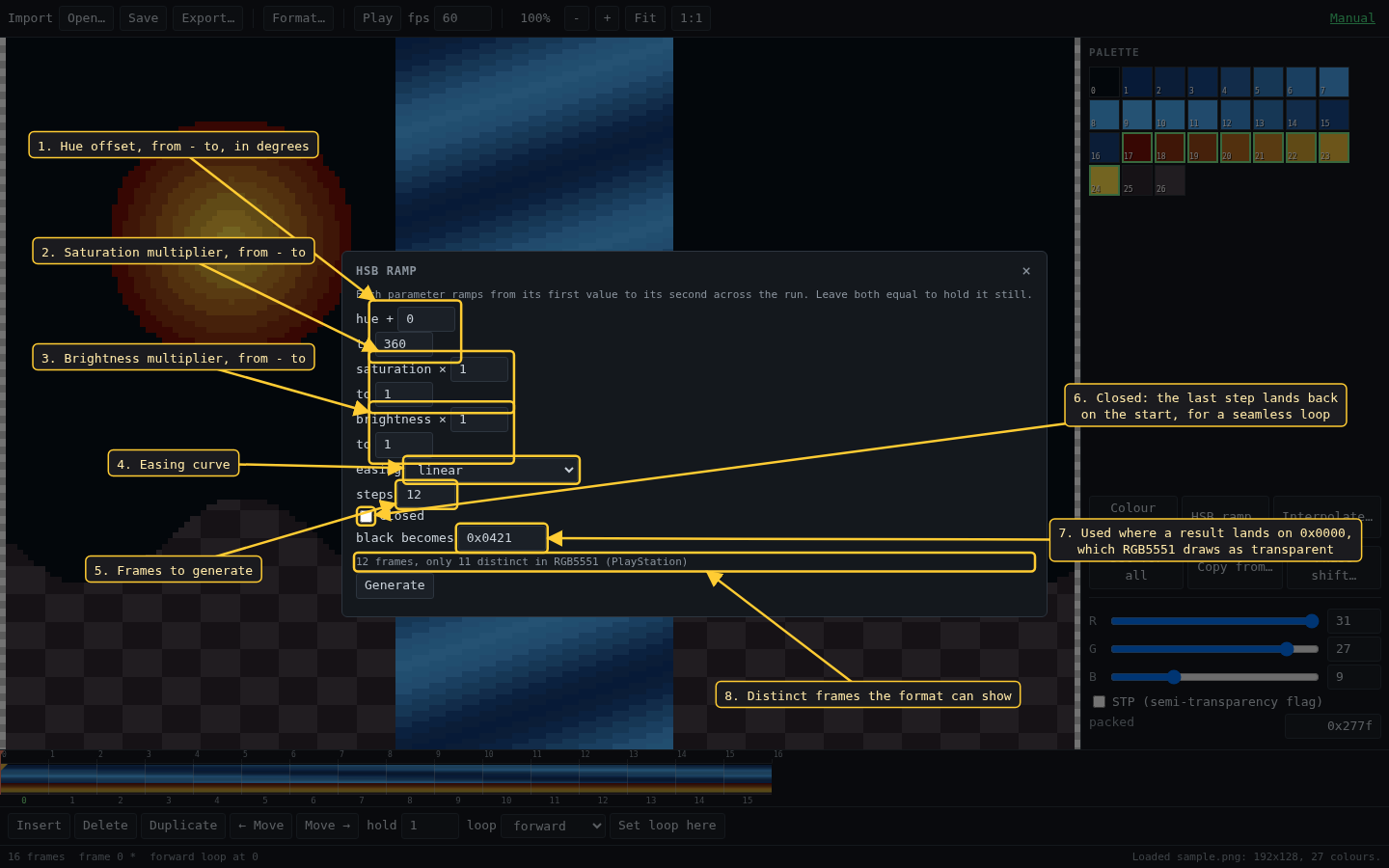Select palette swatch 24
The height and width of the screenshot is (868, 1389).
(1104, 180)
